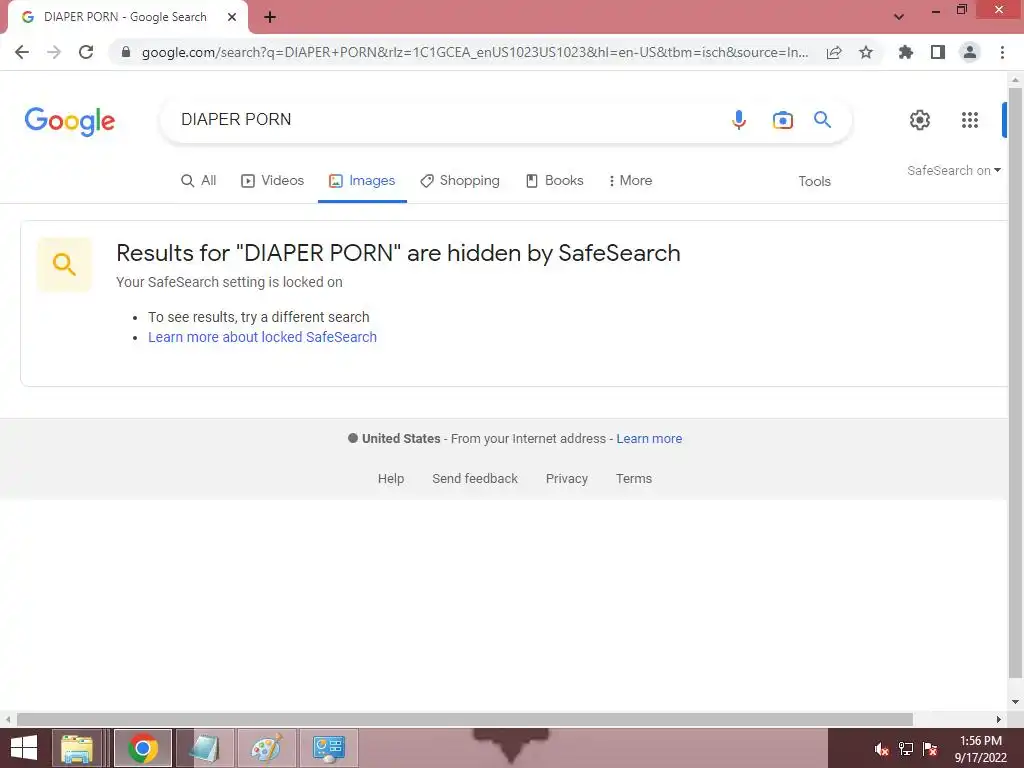Select the Images tab
Viewport: 1024px width, 768px height.
(x=362, y=180)
